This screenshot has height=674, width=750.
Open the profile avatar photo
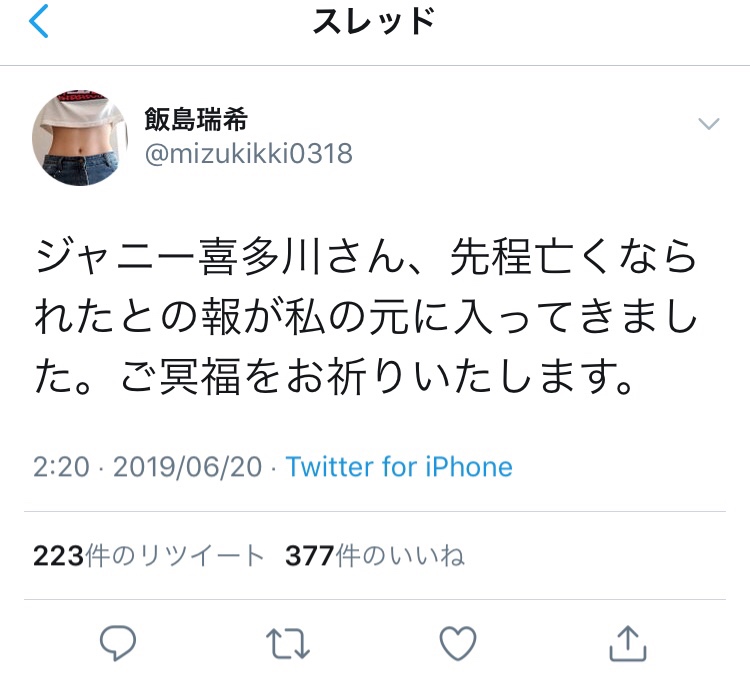79,137
